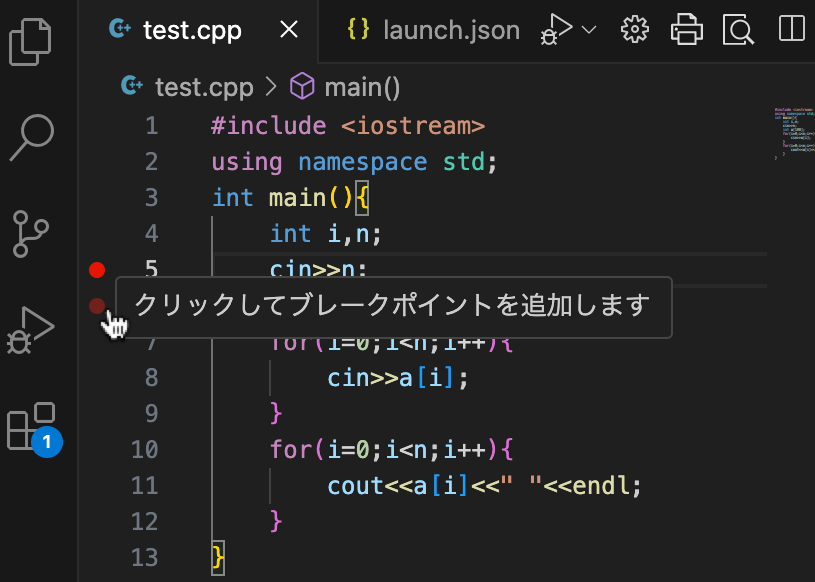Click the debug run button in toolbar
This screenshot has height=582, width=815.
pyautogui.click(x=556, y=30)
